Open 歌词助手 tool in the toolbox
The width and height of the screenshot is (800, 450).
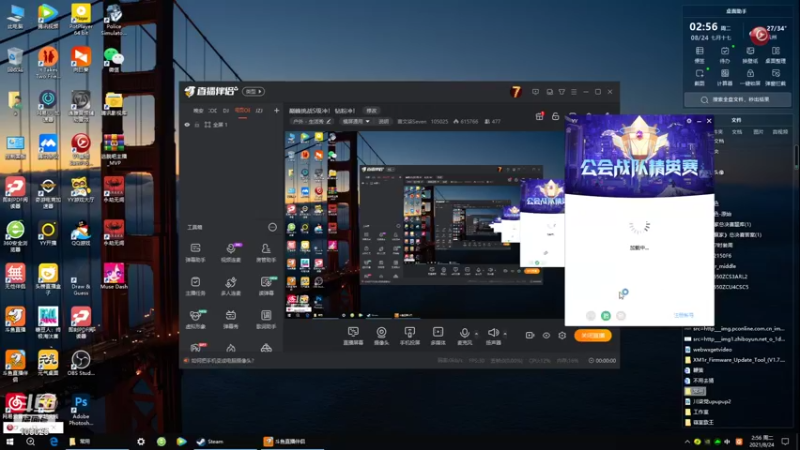click(266, 319)
